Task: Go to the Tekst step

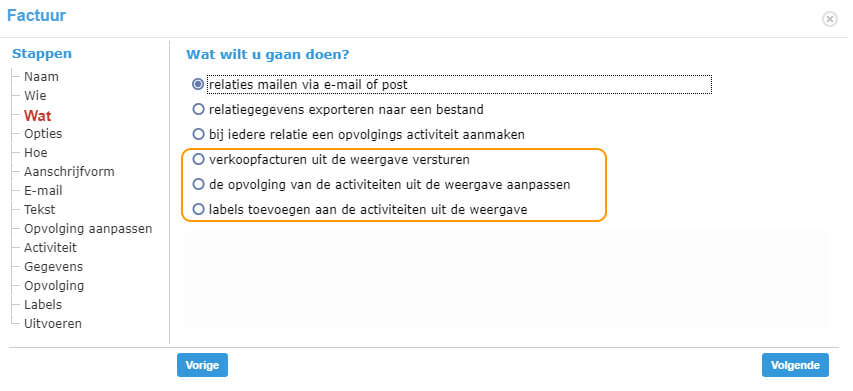Action: (39, 209)
